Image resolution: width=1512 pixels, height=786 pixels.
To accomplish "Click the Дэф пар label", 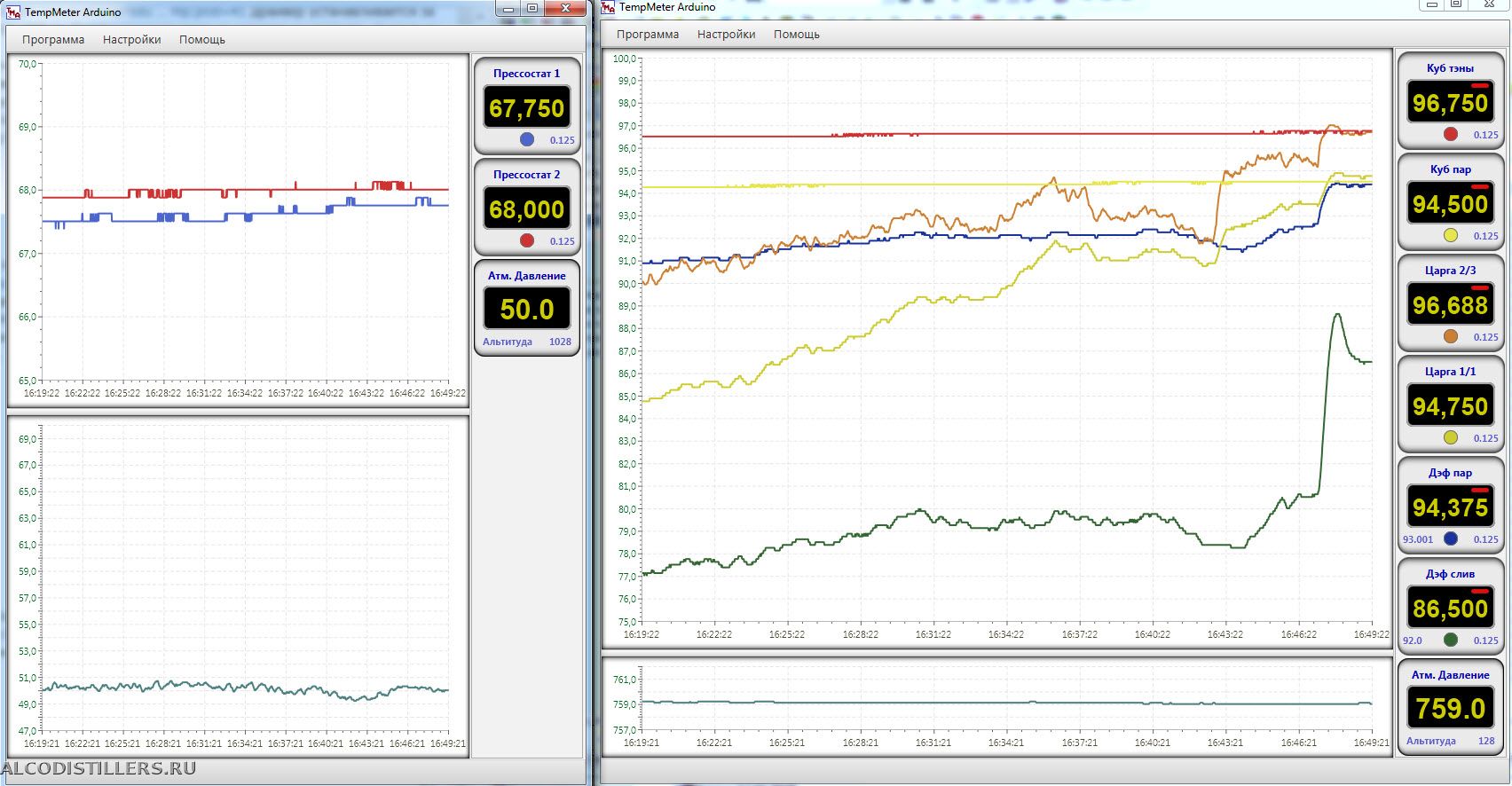I will point(1451,473).
